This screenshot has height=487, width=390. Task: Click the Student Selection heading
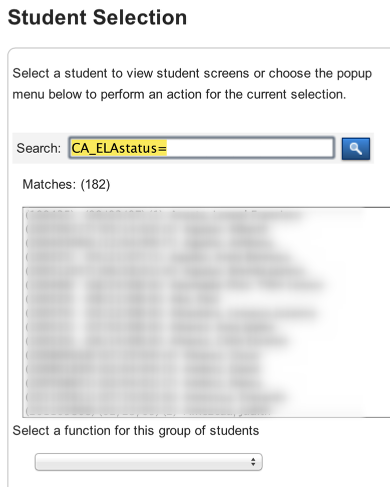click(97, 17)
